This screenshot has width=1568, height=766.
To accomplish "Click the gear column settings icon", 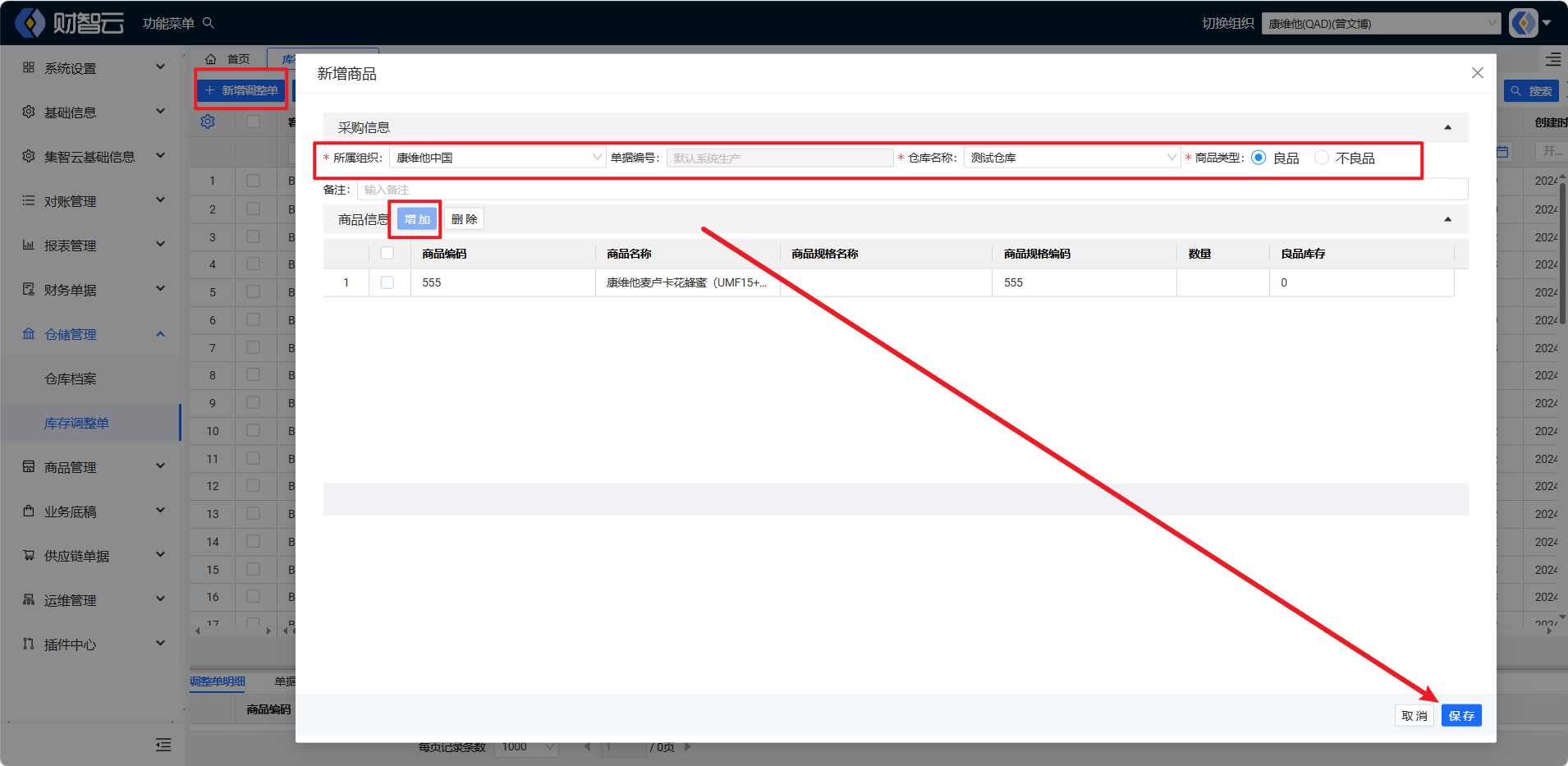I will click(x=208, y=122).
